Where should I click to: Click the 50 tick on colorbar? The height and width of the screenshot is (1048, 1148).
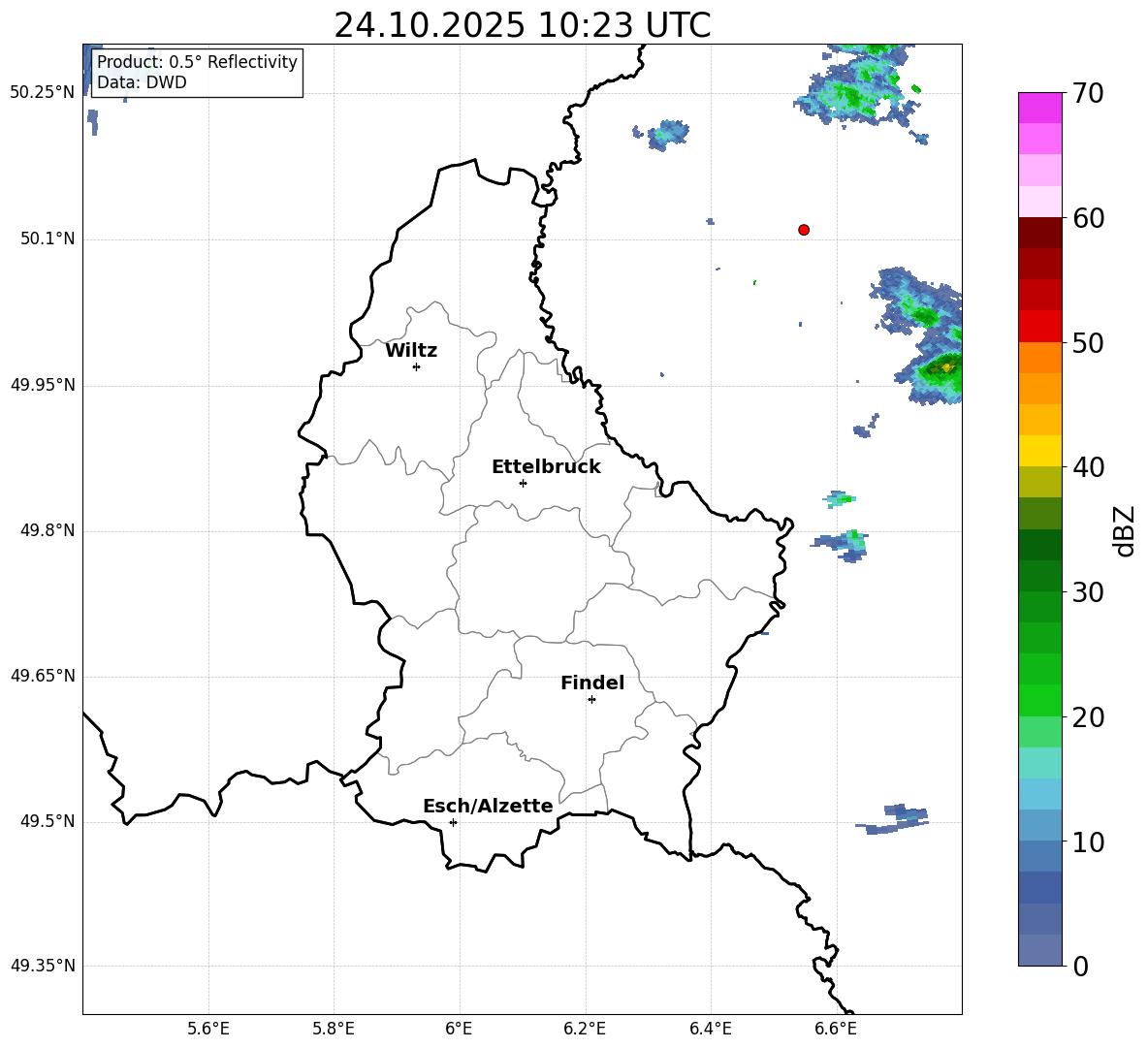(x=1088, y=342)
